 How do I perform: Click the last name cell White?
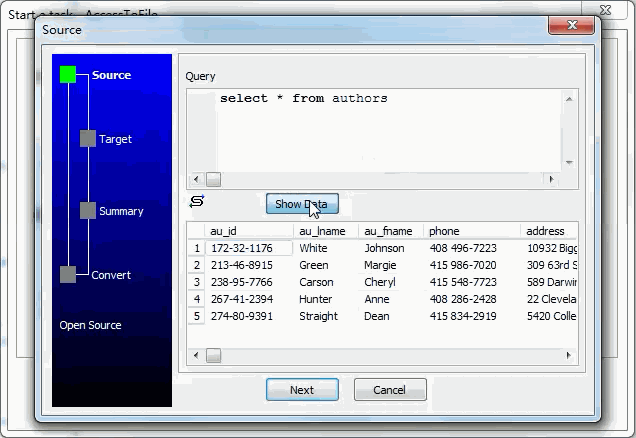326,248
